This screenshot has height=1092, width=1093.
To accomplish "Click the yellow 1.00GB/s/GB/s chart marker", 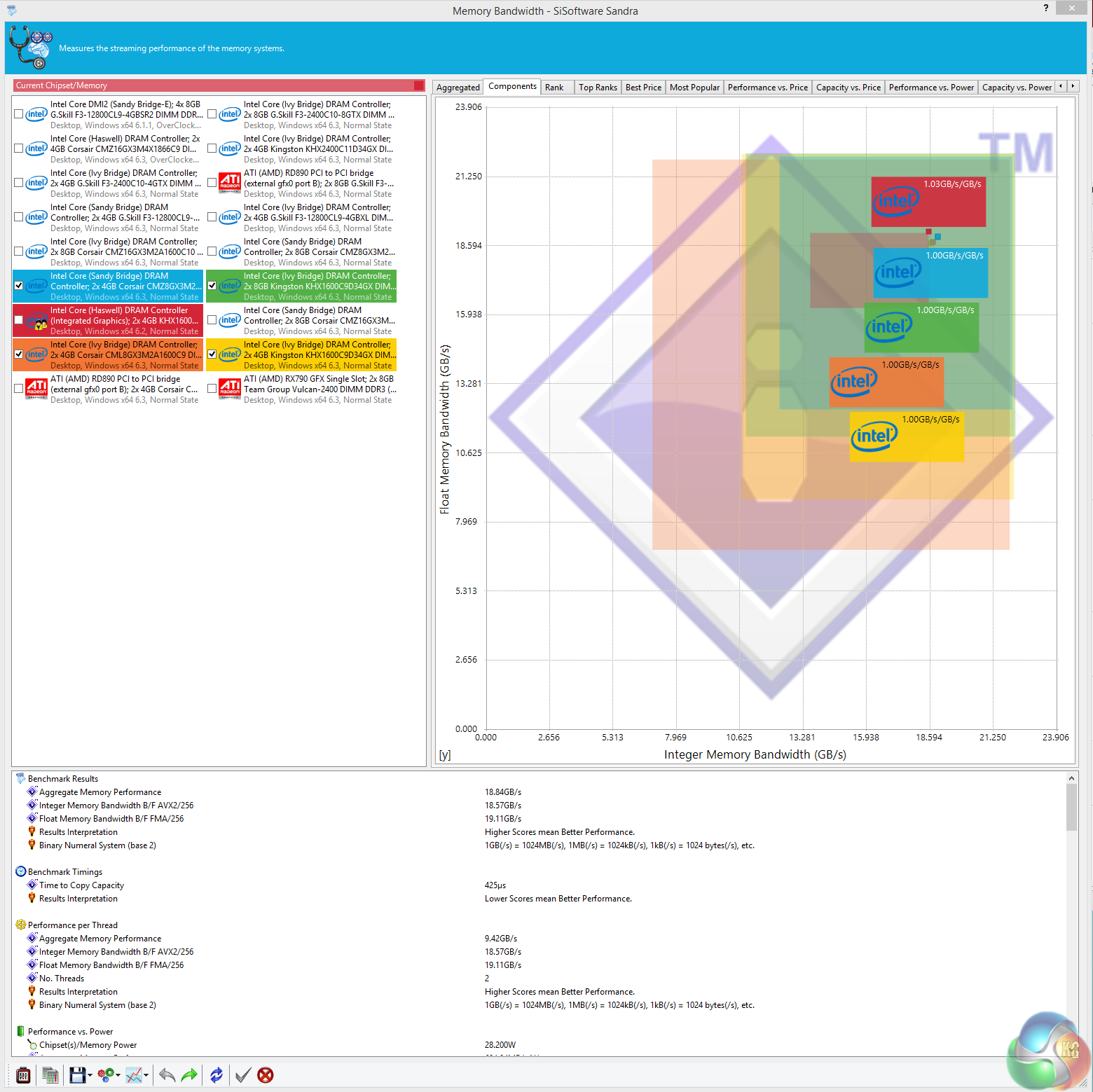I will point(907,437).
